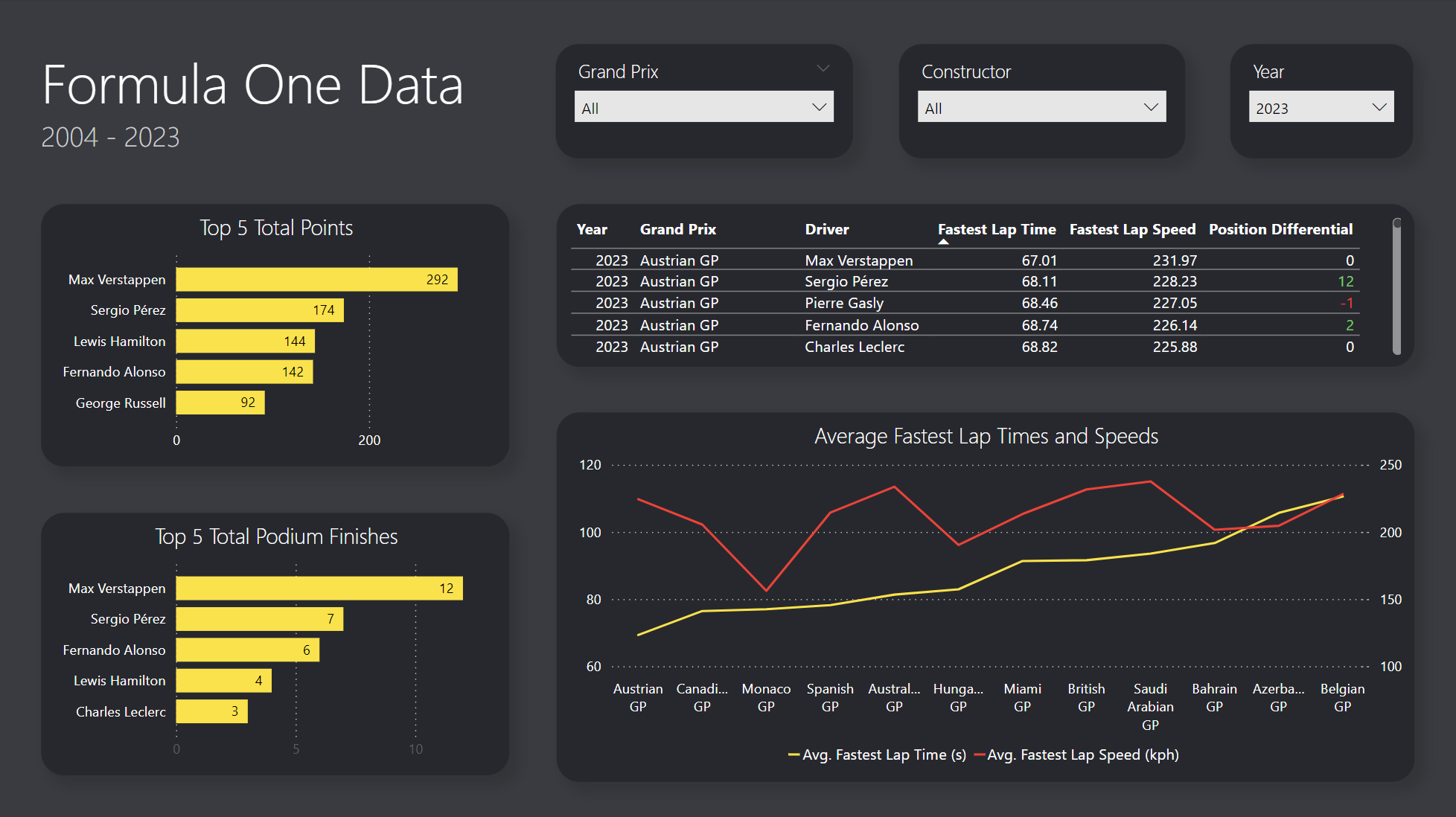This screenshot has height=817, width=1456.
Task: Open the Year dropdown showing 2023
Action: coord(1321,108)
